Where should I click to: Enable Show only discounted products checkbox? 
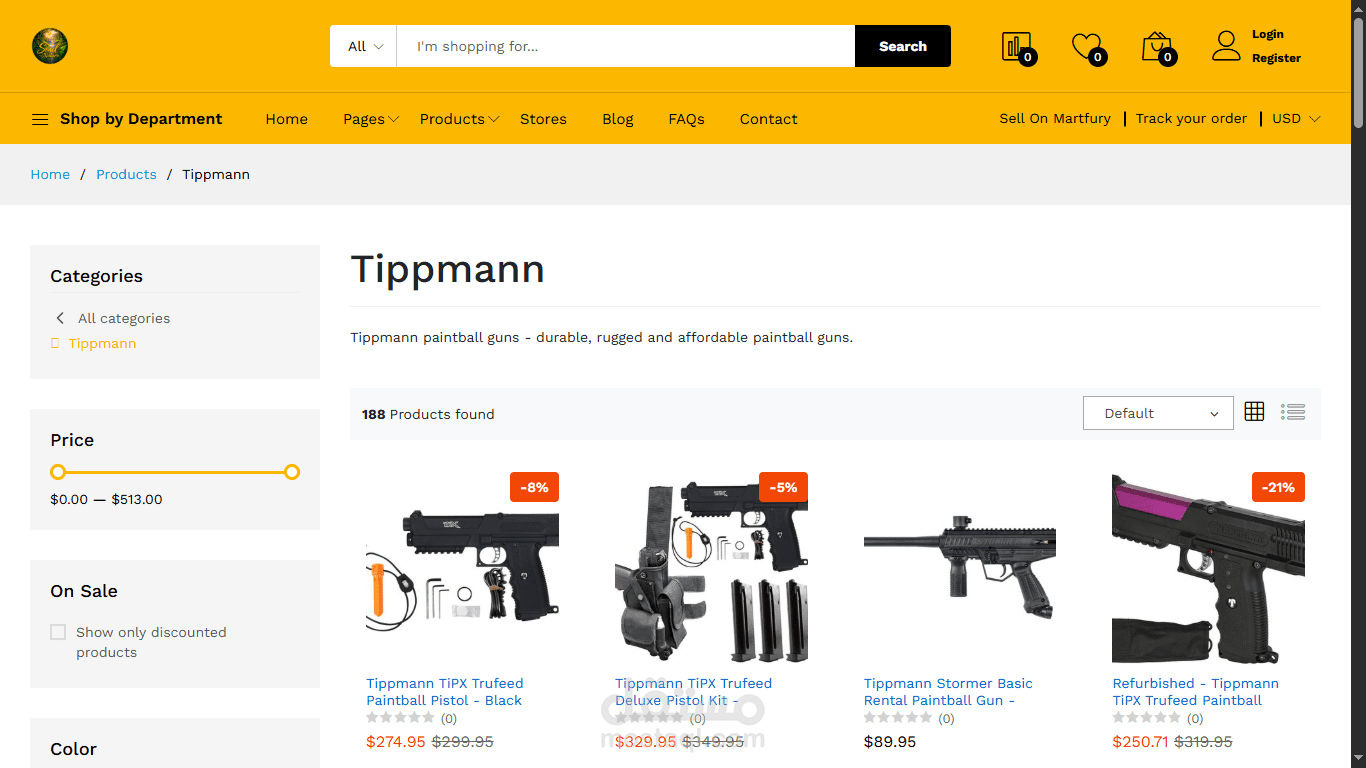coord(58,632)
